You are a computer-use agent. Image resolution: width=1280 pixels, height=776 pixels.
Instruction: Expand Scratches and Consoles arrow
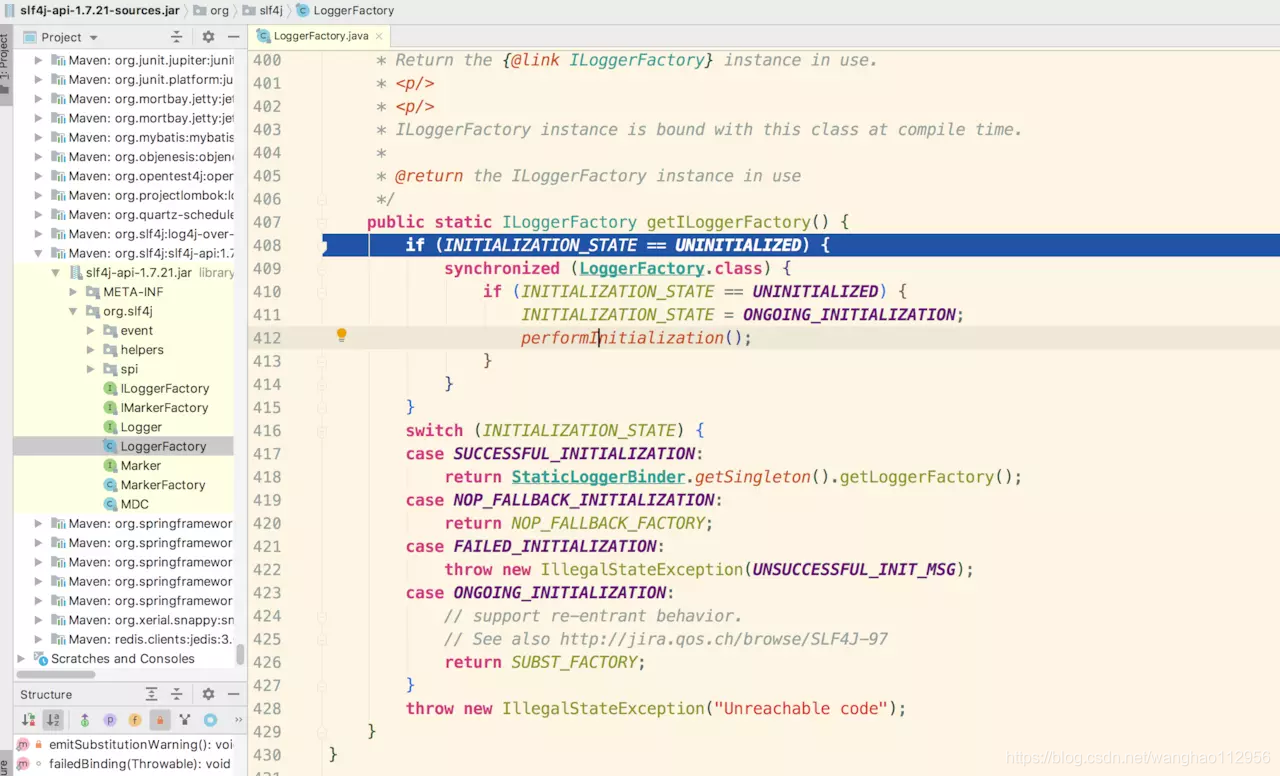(22, 659)
